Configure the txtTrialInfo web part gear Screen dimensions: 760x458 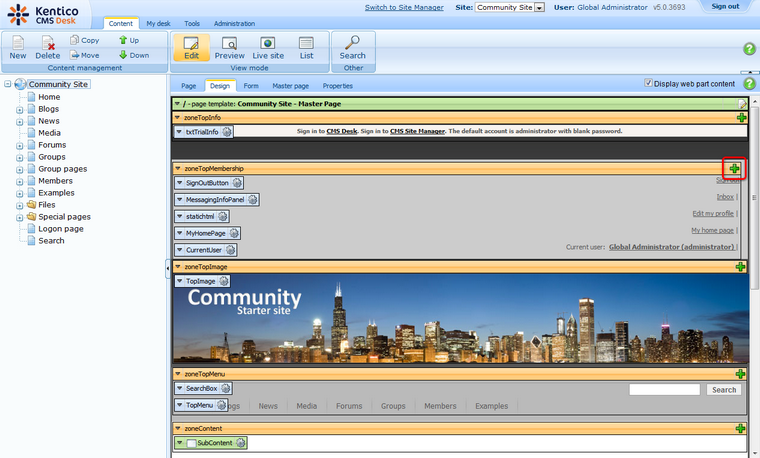point(226,132)
